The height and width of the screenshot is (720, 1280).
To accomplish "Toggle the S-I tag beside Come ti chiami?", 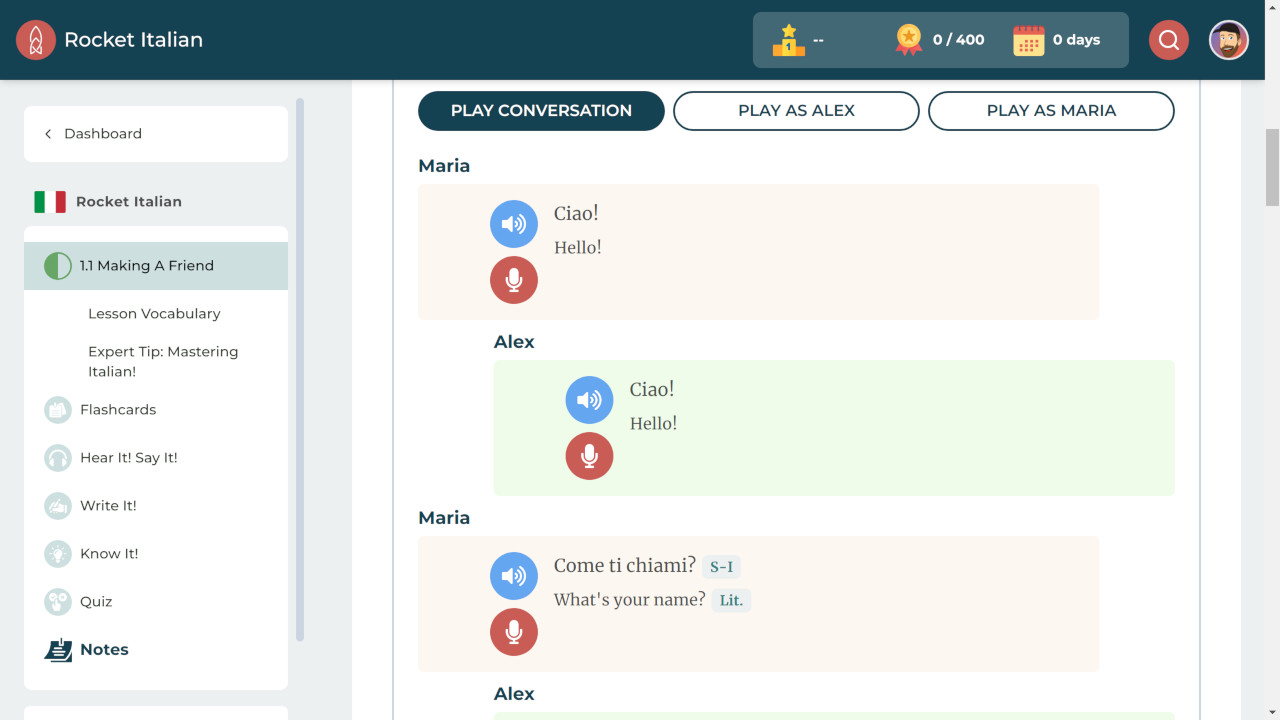I will [721, 567].
